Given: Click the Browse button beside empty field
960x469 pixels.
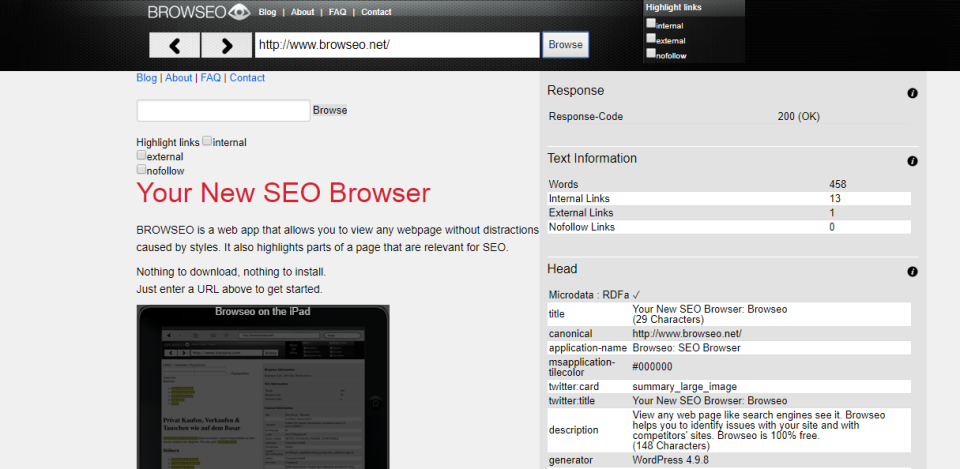Looking at the screenshot, I should click(330, 110).
